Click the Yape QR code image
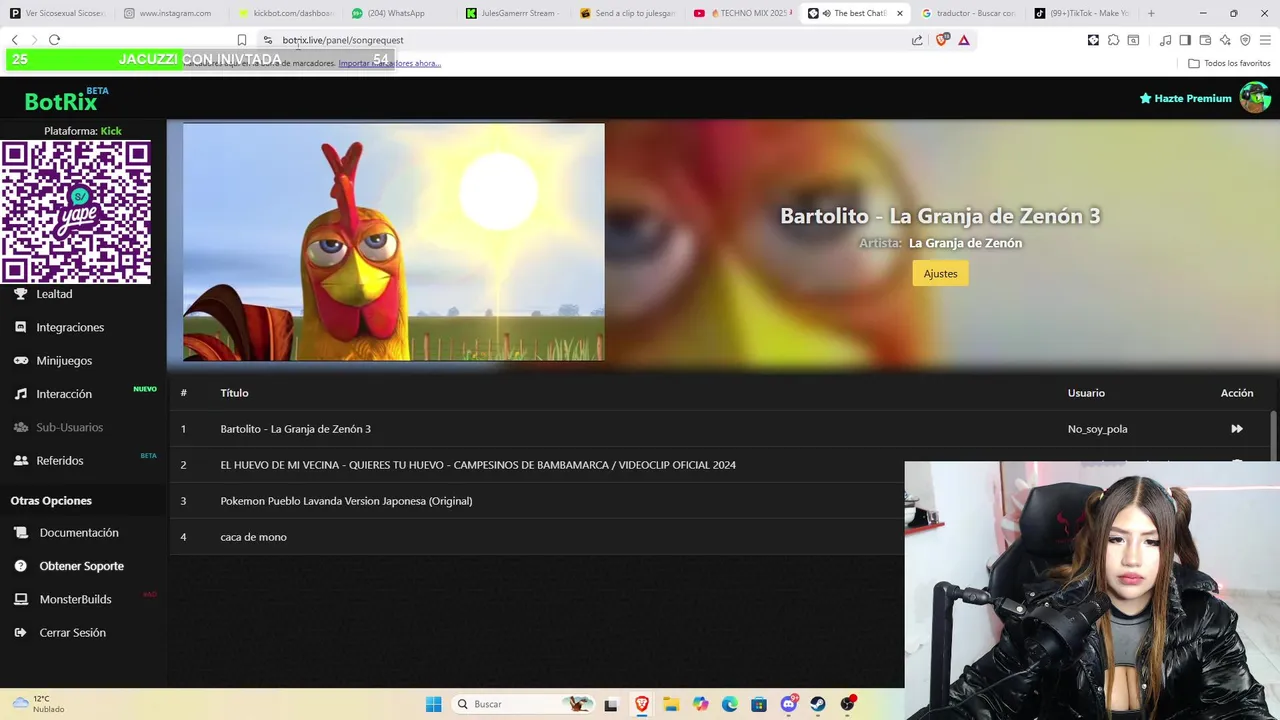Screen dimensions: 1280x720 76,212
